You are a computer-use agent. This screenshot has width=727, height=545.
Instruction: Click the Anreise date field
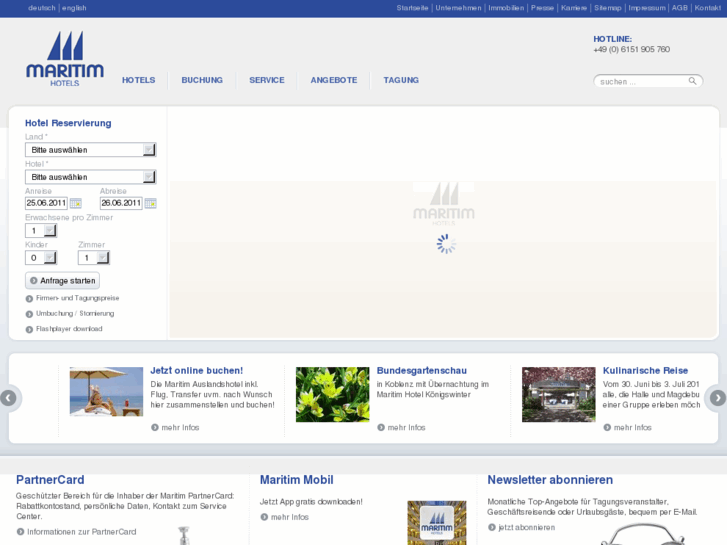coord(46,203)
